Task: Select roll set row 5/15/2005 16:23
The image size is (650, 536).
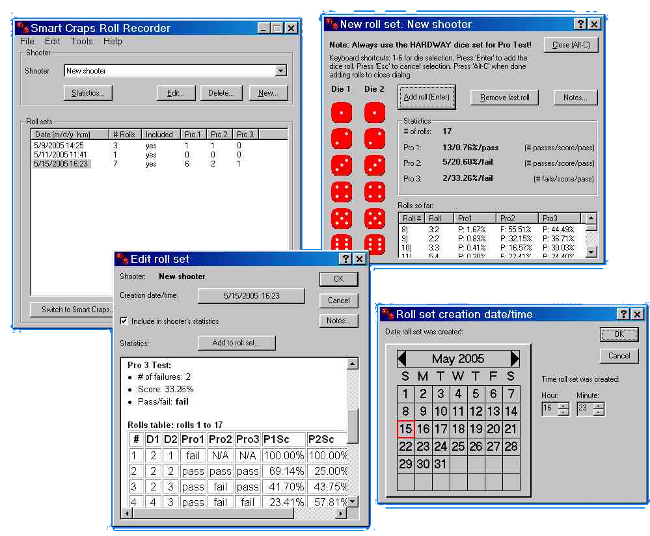Action: pos(160,164)
